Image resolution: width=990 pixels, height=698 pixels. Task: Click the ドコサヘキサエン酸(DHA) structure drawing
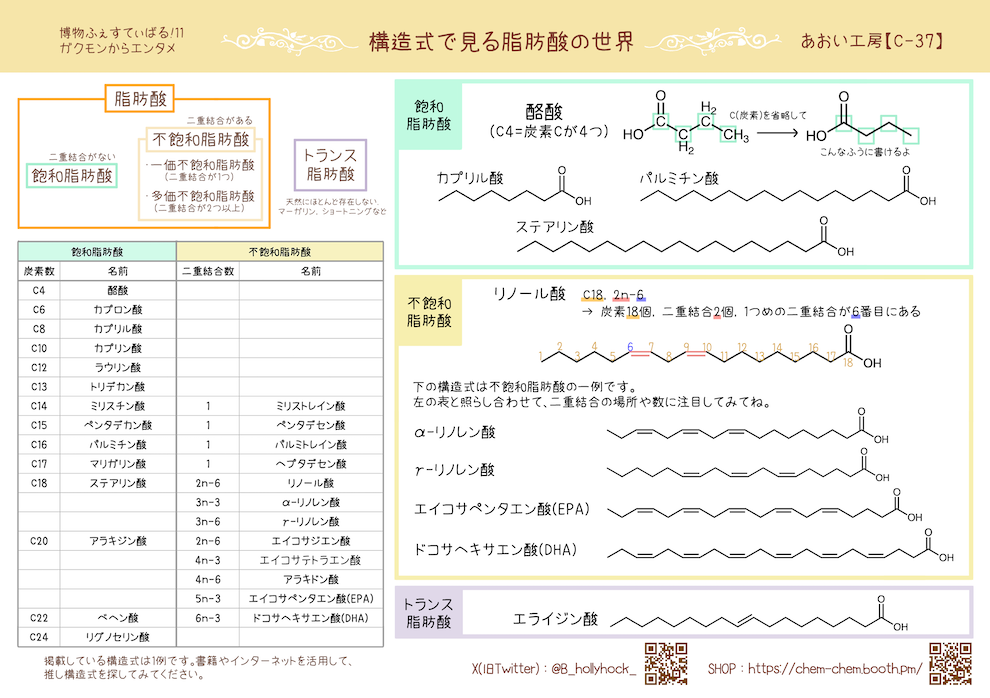tap(780, 546)
